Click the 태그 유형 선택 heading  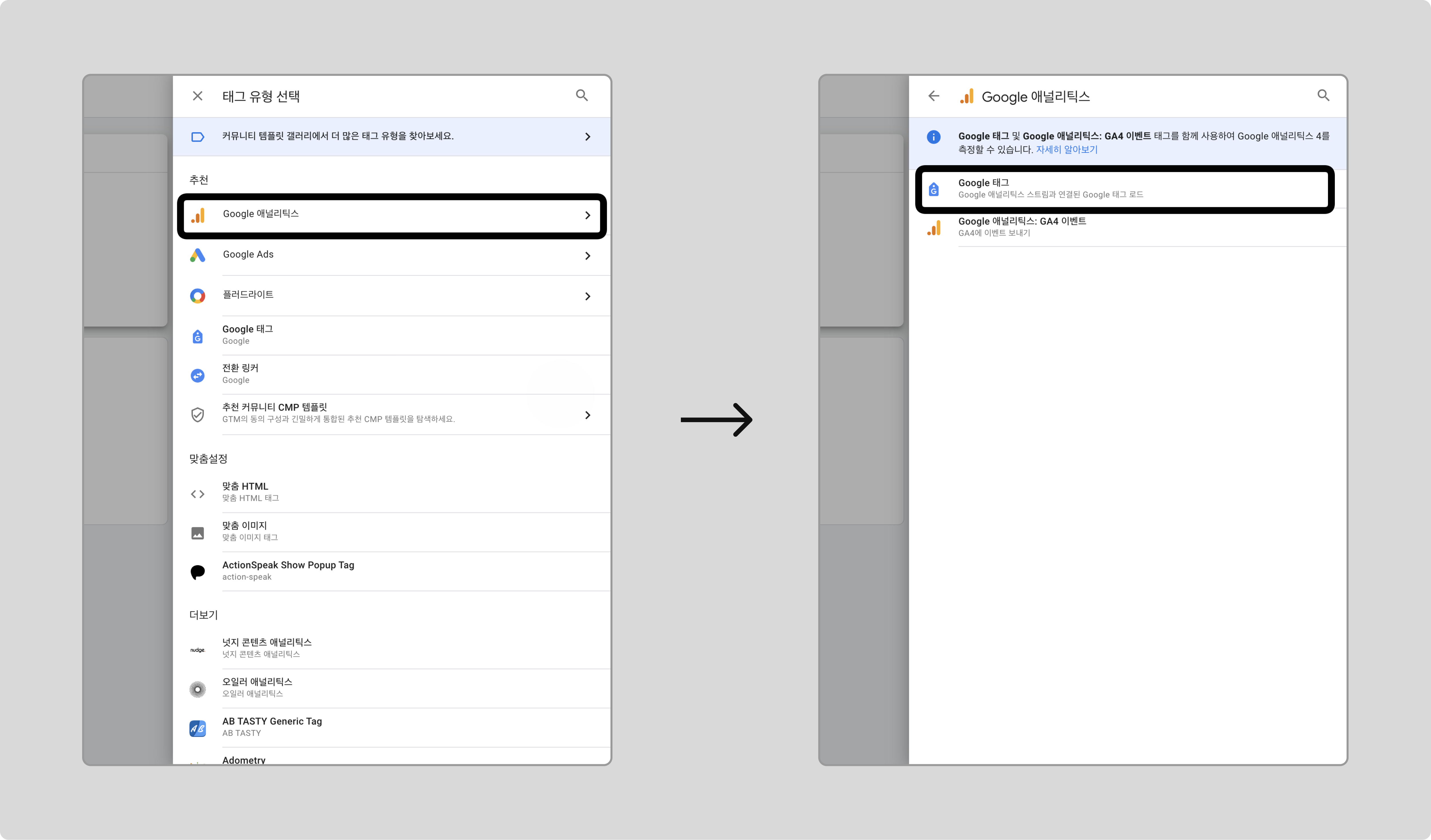(261, 96)
